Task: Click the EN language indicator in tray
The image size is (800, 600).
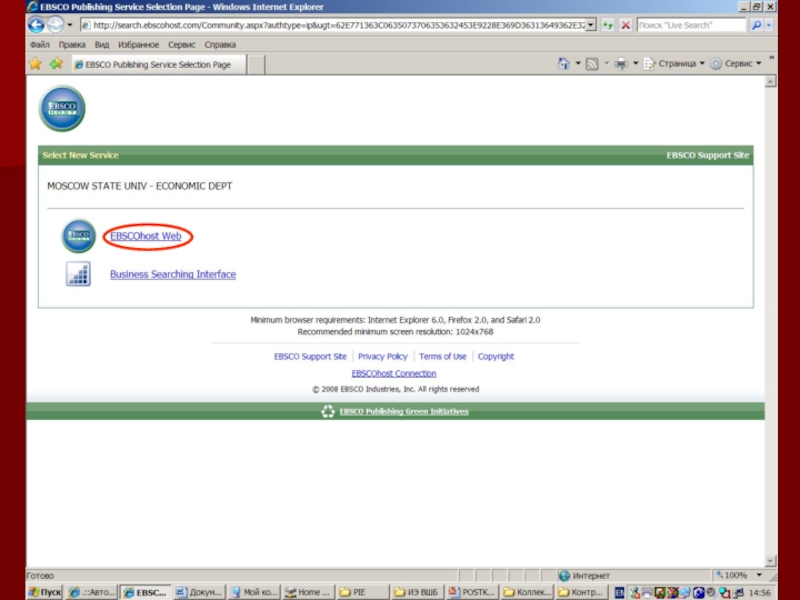Action: (619, 593)
